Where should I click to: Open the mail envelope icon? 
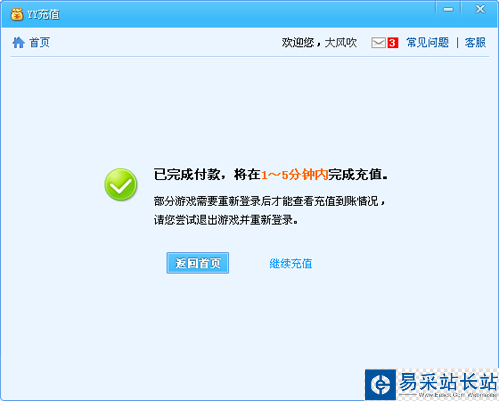[378, 43]
